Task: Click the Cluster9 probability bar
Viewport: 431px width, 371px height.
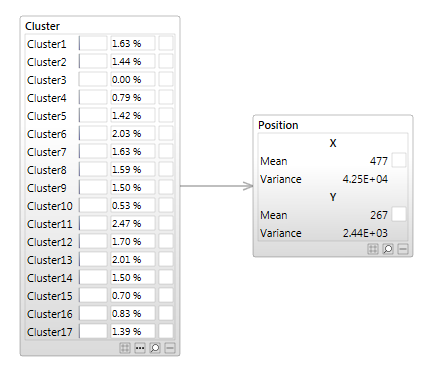Action: tap(93, 187)
